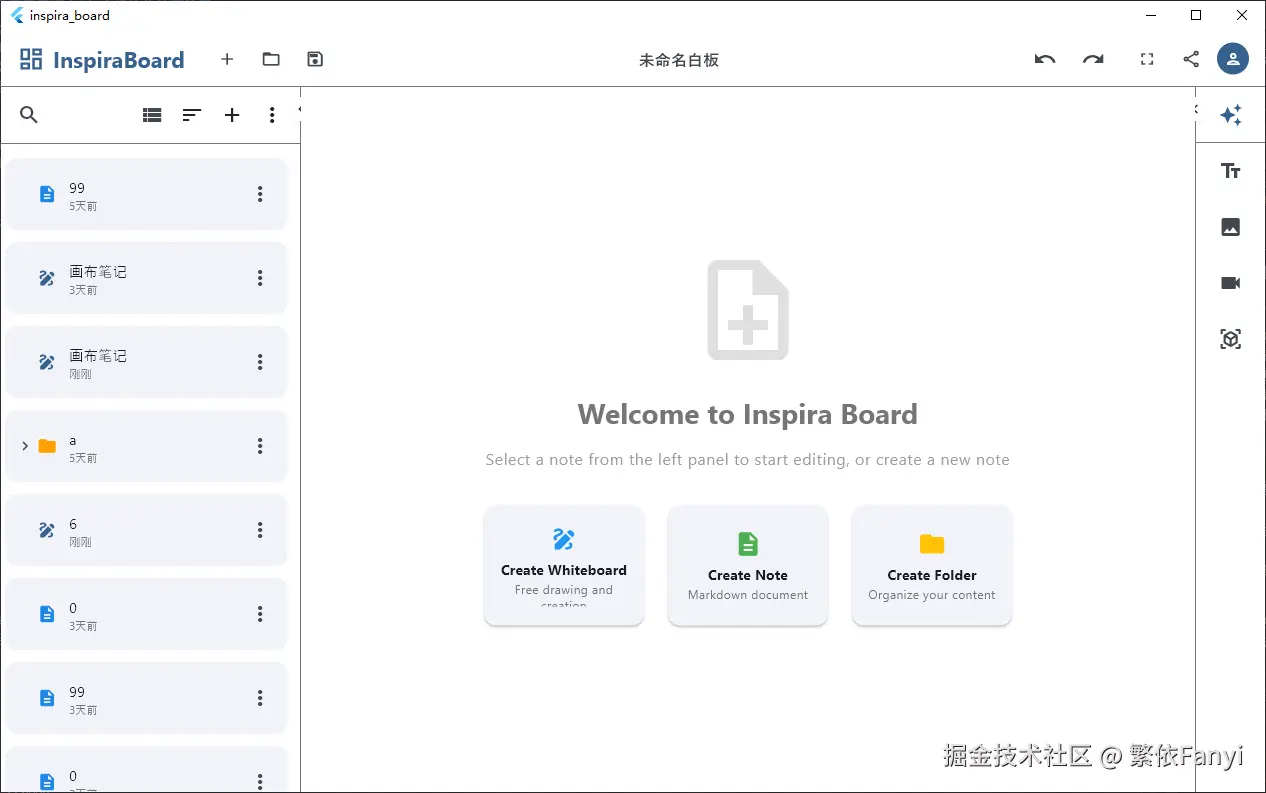The width and height of the screenshot is (1266, 793).
Task: Click the whiteboard icon of note '6'
Action: pos(47,530)
